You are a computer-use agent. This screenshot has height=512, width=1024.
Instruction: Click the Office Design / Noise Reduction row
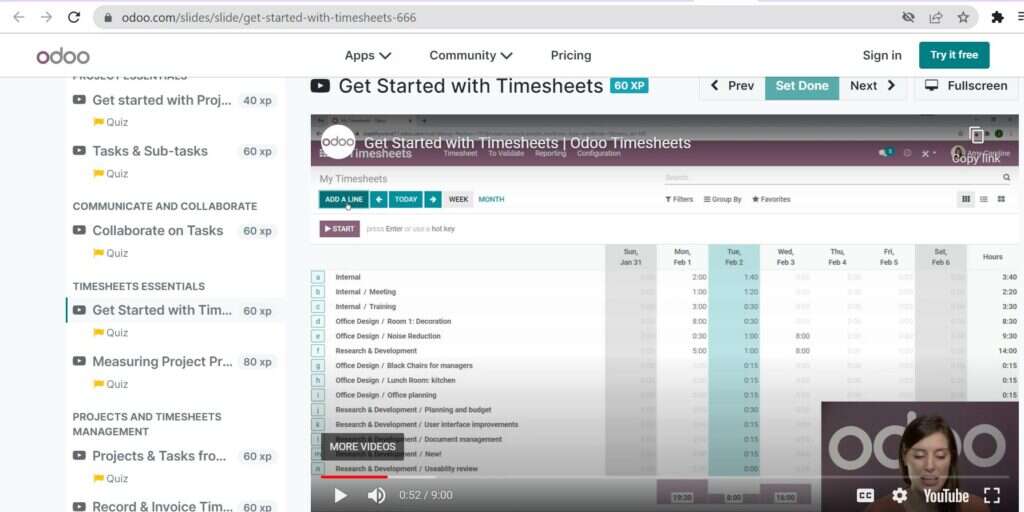[663, 336]
